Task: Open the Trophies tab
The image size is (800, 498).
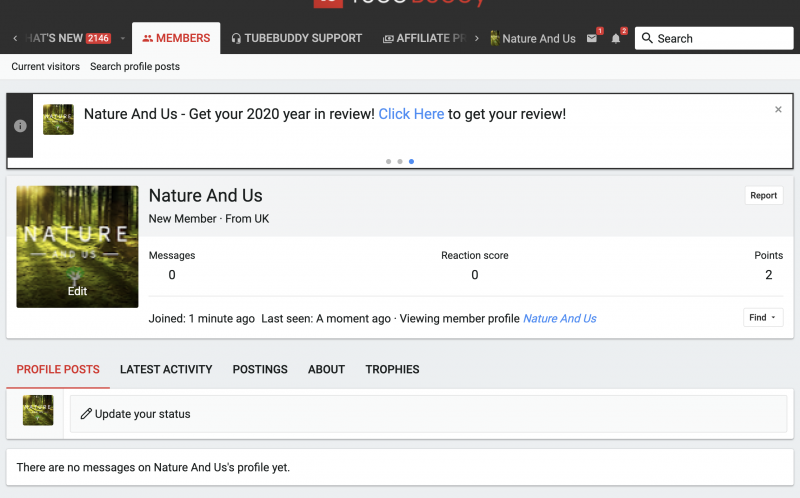Action: (392, 369)
